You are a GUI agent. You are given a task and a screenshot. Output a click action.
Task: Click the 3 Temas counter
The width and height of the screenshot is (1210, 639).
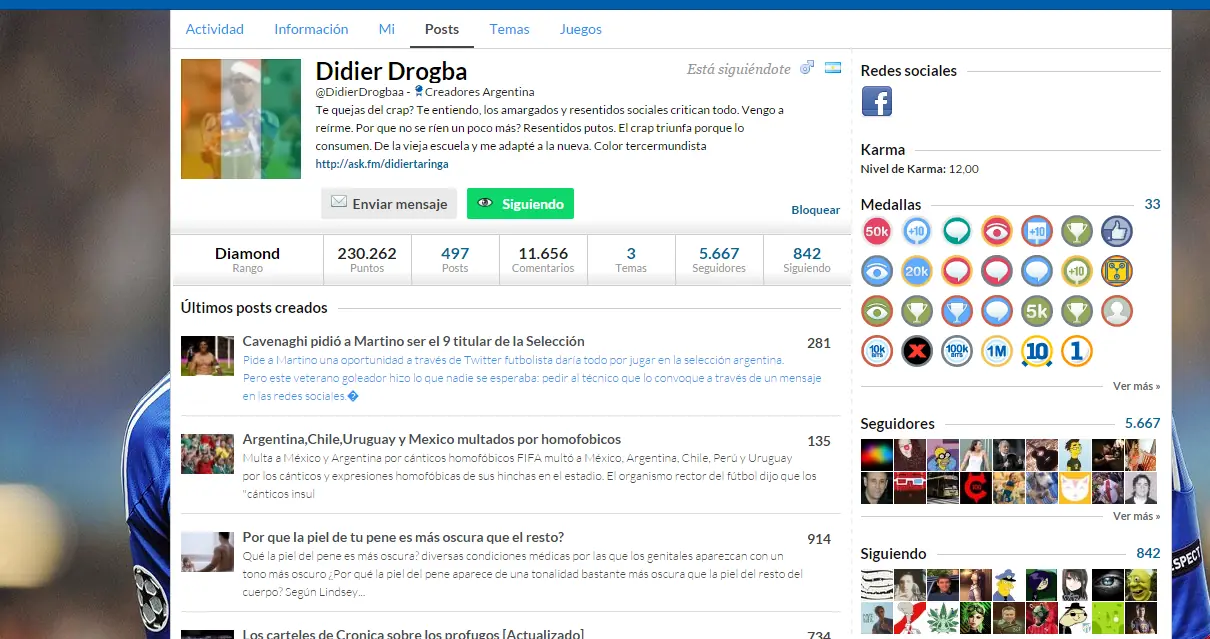pyautogui.click(x=631, y=260)
